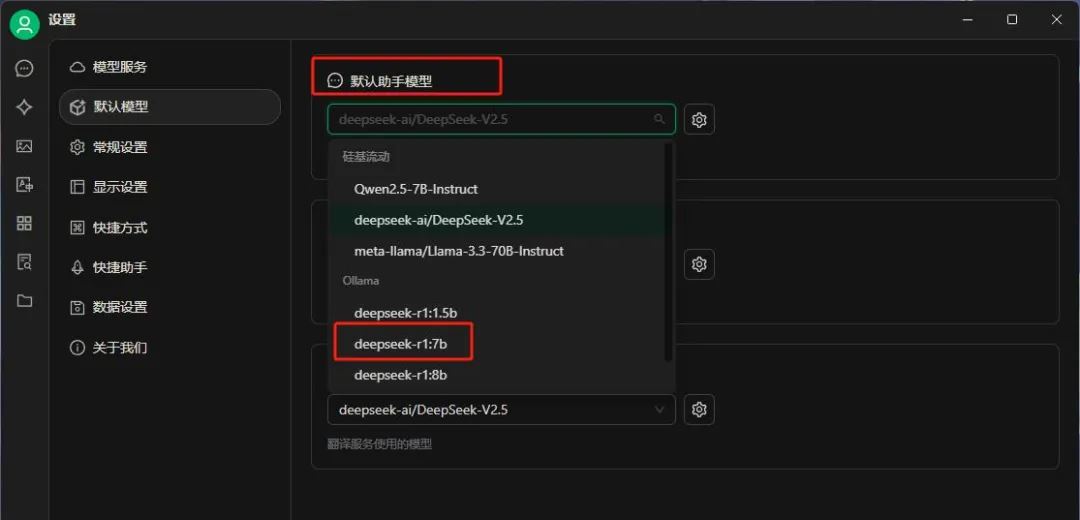Choose deepseek-r1:8b from the Ollama group
This screenshot has width=1080, height=520.
pyautogui.click(x=497, y=375)
